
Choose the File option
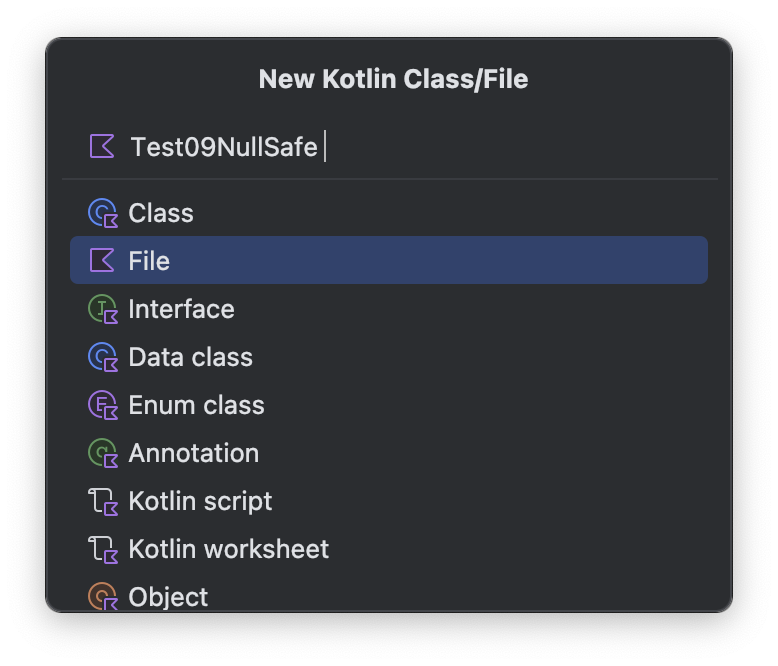point(149,261)
